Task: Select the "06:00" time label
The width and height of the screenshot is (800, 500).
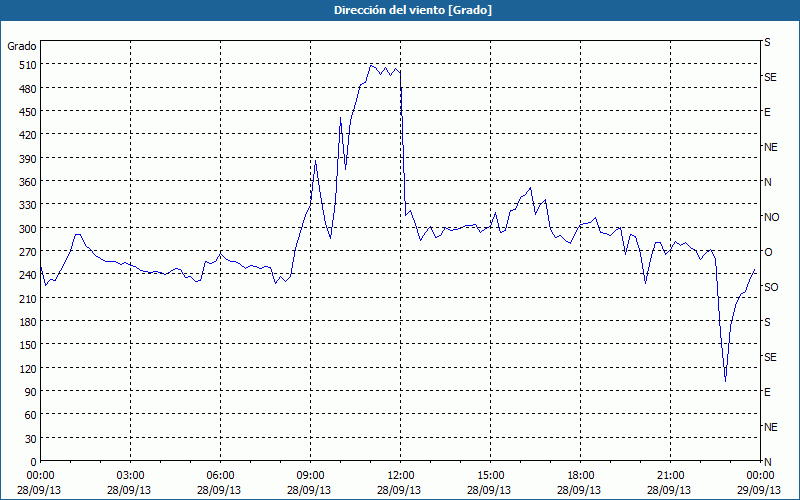Action: click(x=220, y=476)
